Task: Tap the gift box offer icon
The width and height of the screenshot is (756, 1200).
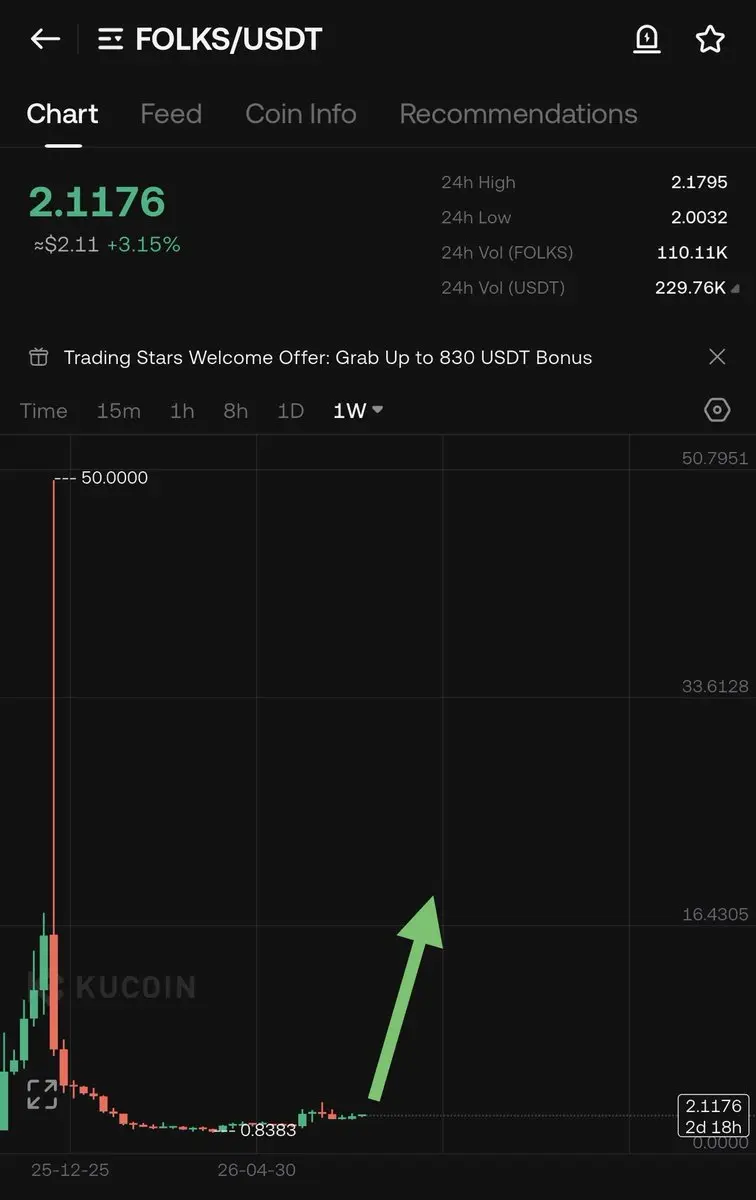Action: pos(38,357)
